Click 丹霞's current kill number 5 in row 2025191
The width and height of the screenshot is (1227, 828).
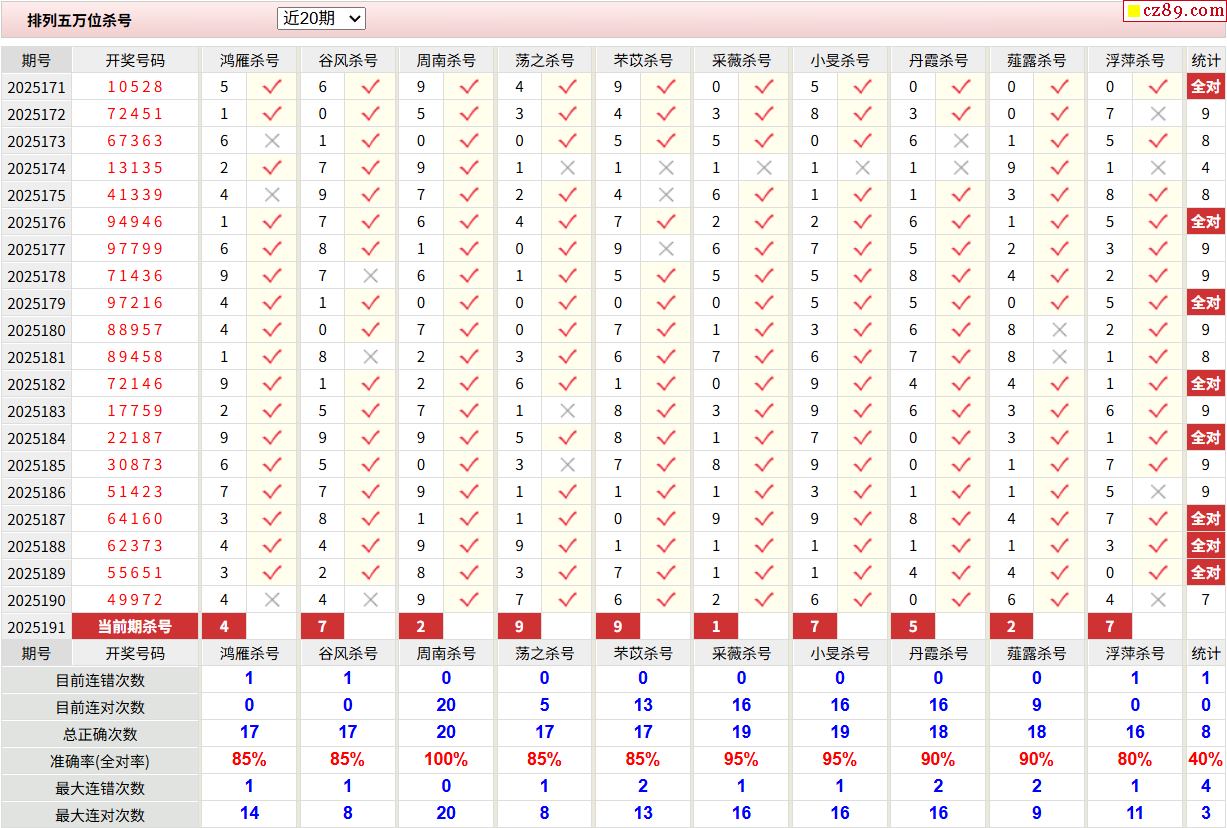[x=912, y=627]
